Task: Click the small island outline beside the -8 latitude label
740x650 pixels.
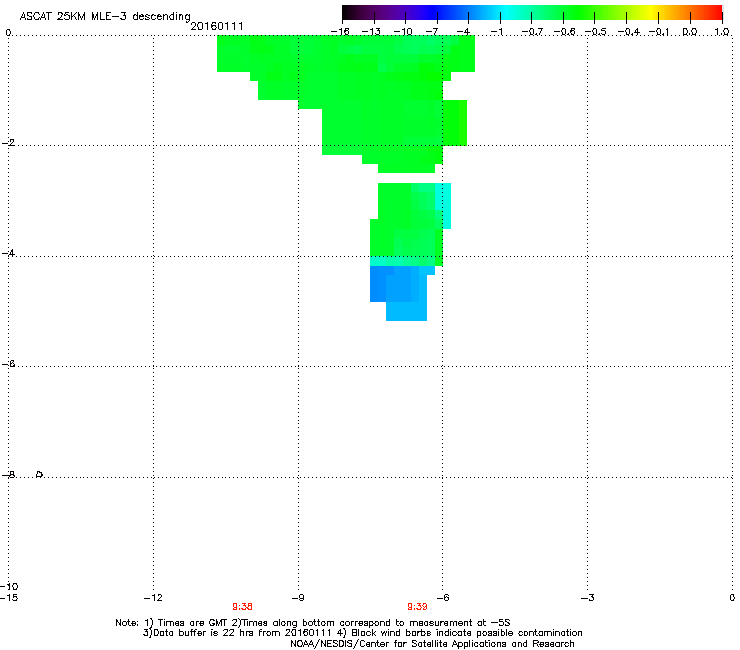Action: (40, 474)
